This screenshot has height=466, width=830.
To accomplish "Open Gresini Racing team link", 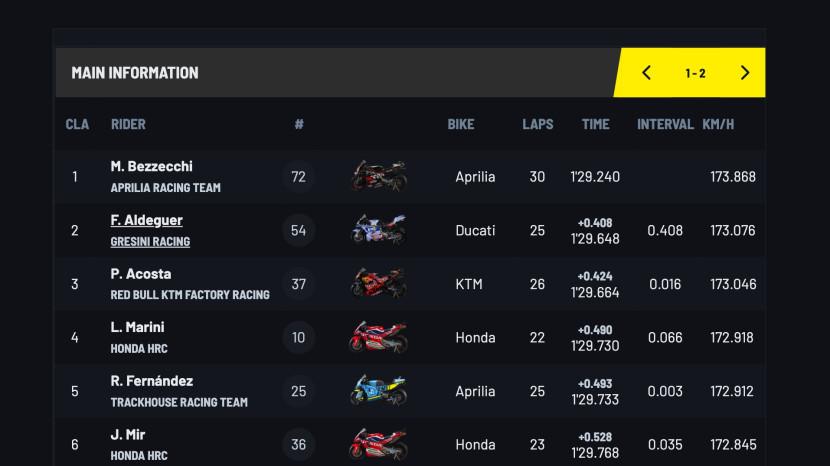I will pos(150,241).
